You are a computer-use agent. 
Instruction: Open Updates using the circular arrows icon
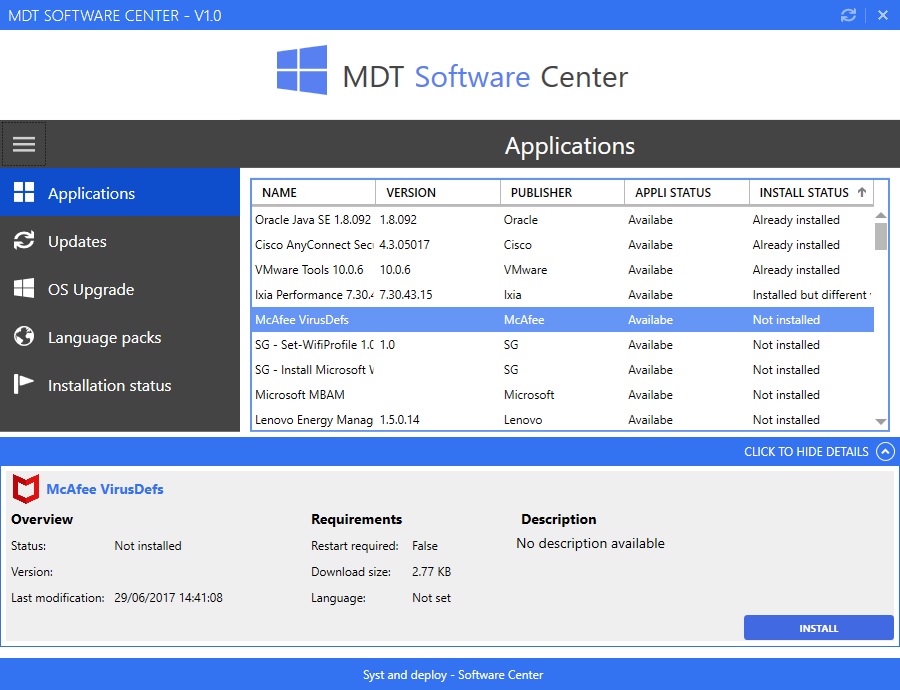(23, 241)
